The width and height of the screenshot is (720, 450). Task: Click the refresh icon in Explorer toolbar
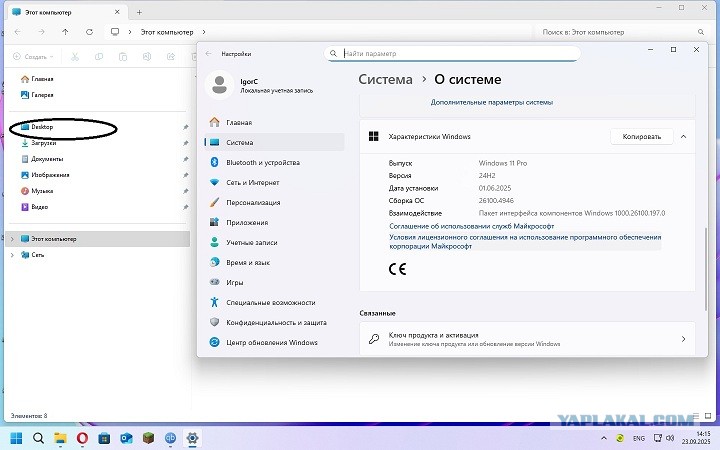(x=90, y=32)
